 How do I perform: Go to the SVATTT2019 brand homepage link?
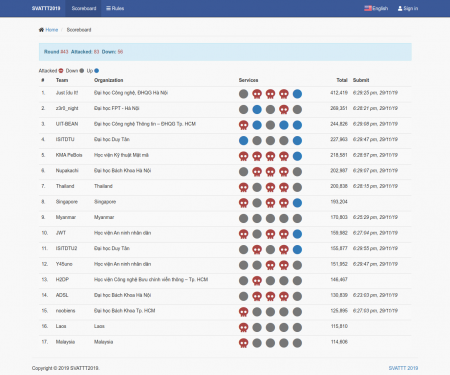pyautogui.click(x=46, y=8)
